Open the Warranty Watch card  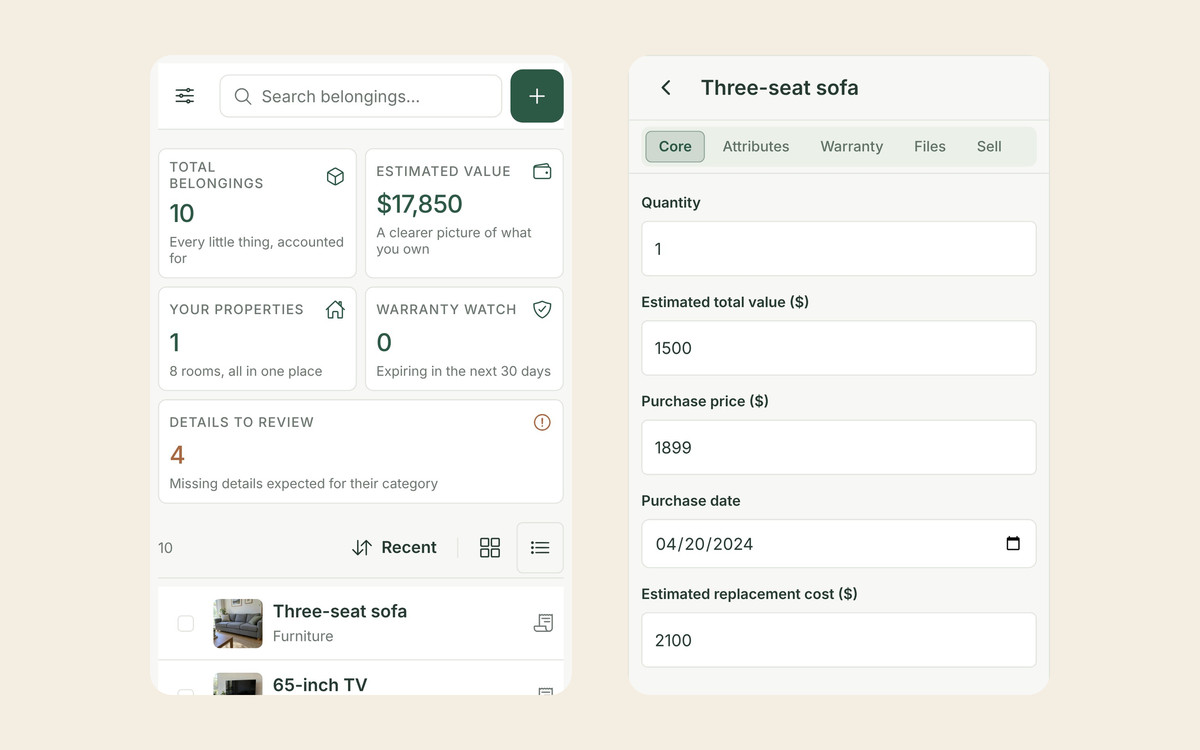(x=464, y=339)
